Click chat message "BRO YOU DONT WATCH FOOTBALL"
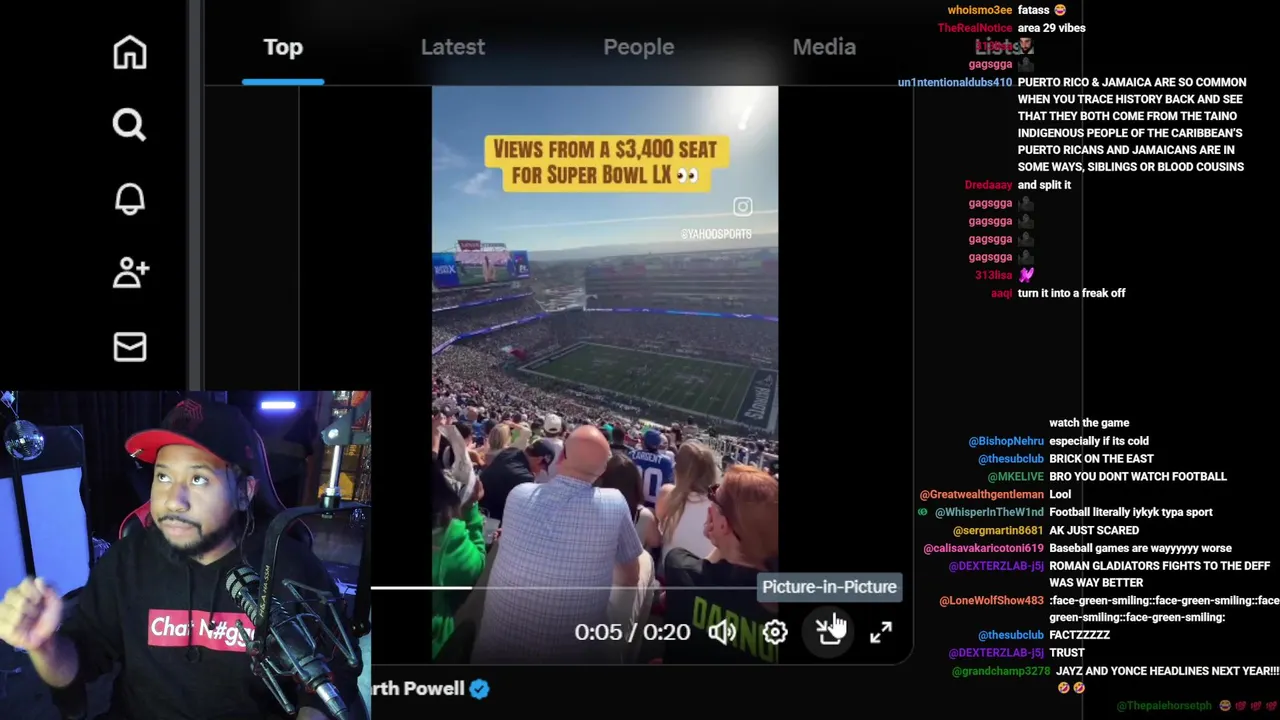Viewport: 1280px width, 720px height. 1138,477
